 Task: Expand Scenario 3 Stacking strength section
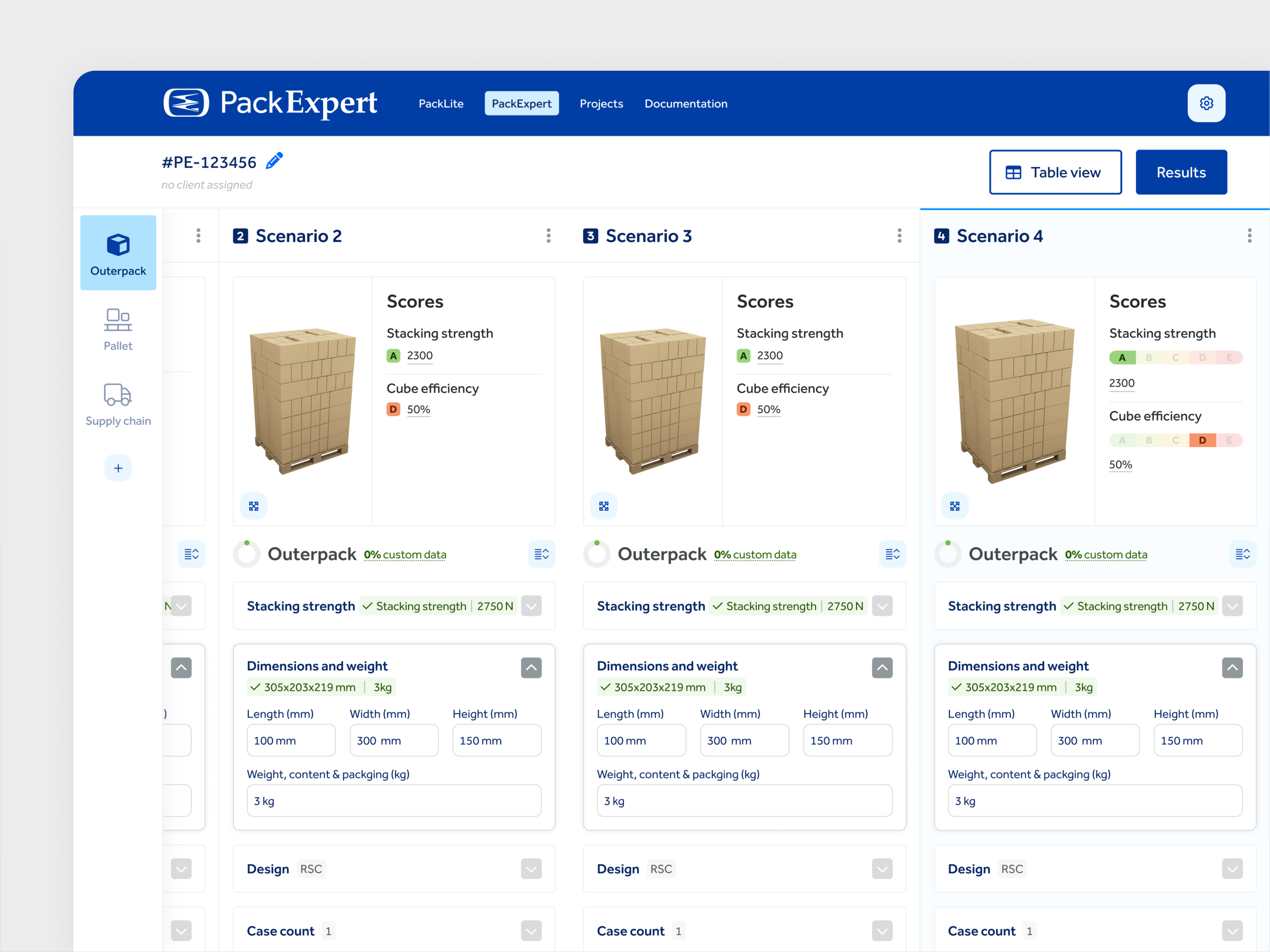pyautogui.click(x=882, y=606)
